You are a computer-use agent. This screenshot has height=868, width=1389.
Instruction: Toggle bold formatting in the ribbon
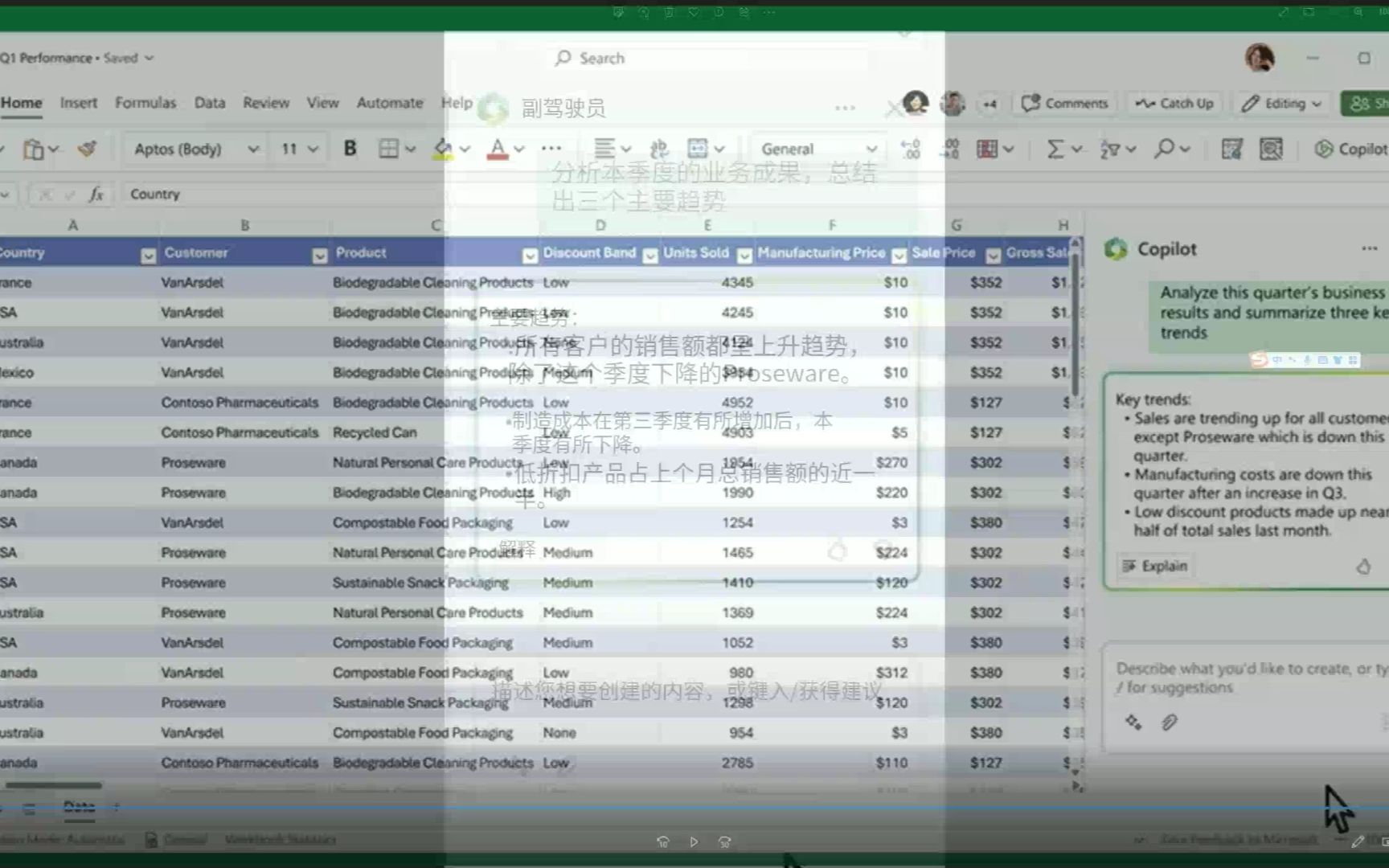350,149
